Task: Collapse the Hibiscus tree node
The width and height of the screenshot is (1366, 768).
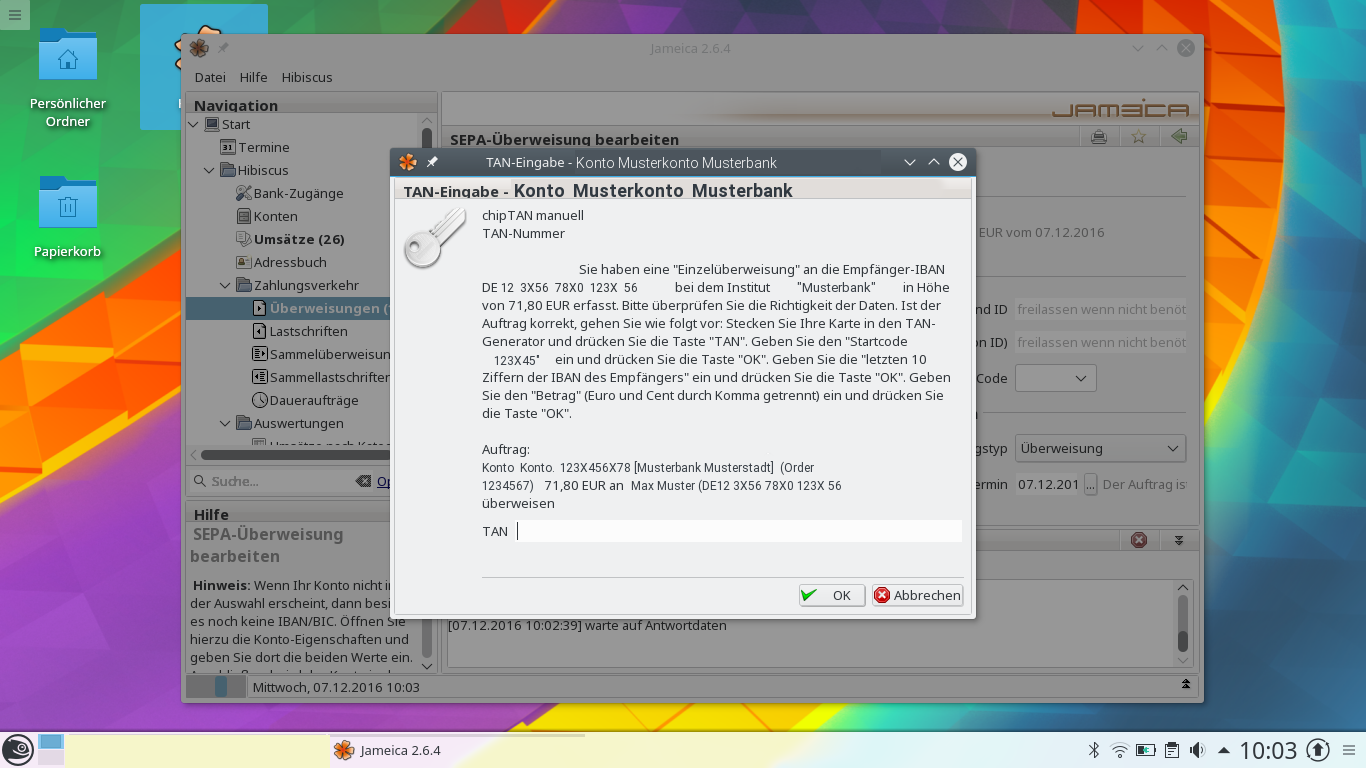Action: (x=210, y=170)
